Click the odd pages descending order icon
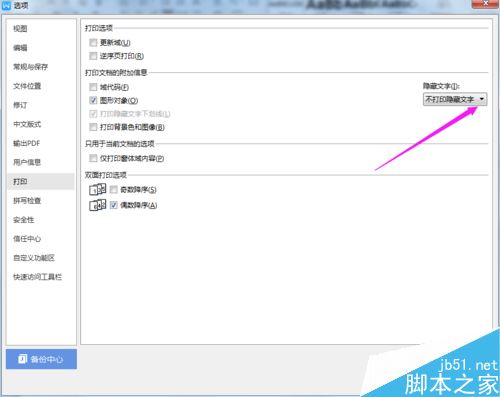 97,189
